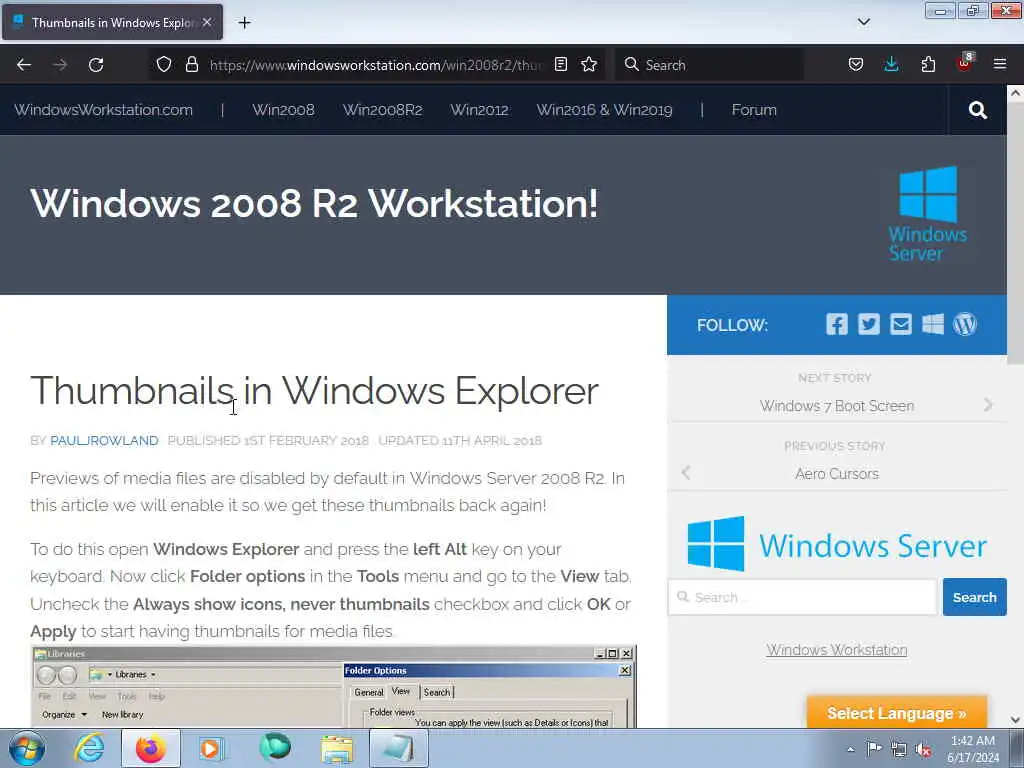1024x768 pixels.
Task: Click the Windows Workstation link in sidebar
Action: click(837, 650)
